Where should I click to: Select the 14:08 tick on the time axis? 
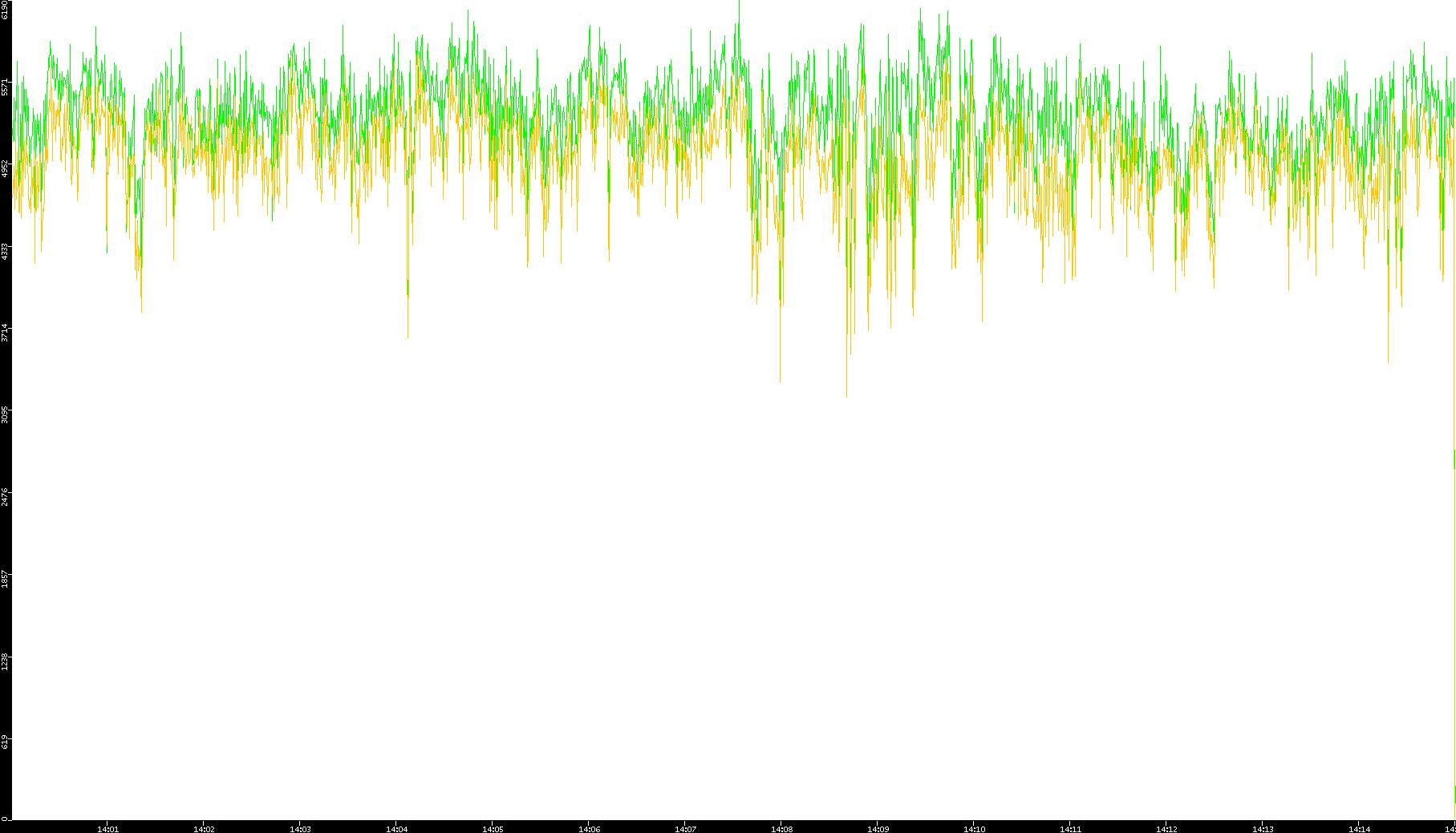781,829
